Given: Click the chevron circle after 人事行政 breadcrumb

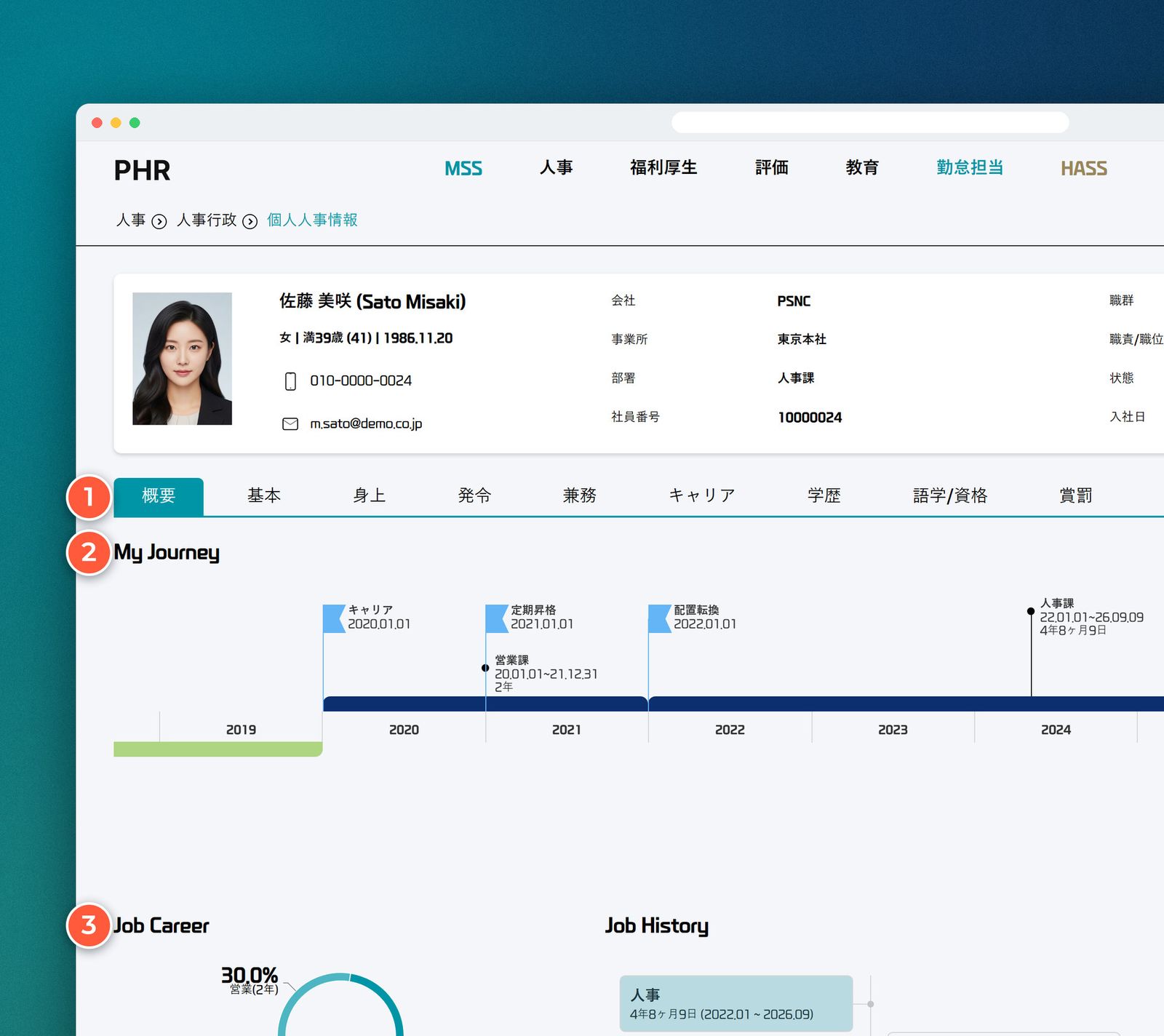Looking at the screenshot, I should click(250, 221).
